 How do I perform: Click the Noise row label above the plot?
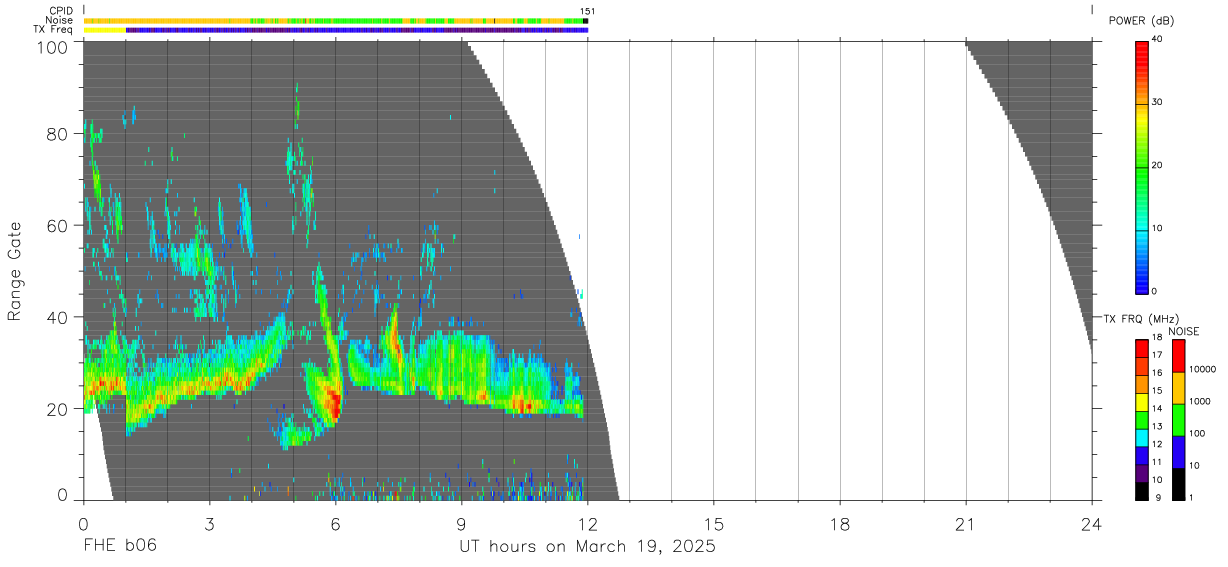click(x=59, y=20)
